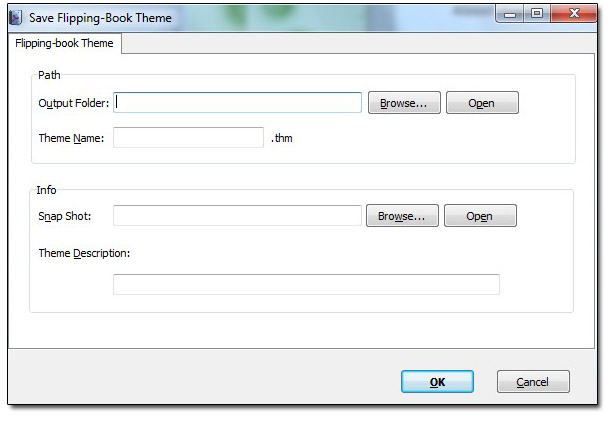Minimize the Save Flipping-Book Theme window
Screen dimensions: 616x430
(x=510, y=15)
